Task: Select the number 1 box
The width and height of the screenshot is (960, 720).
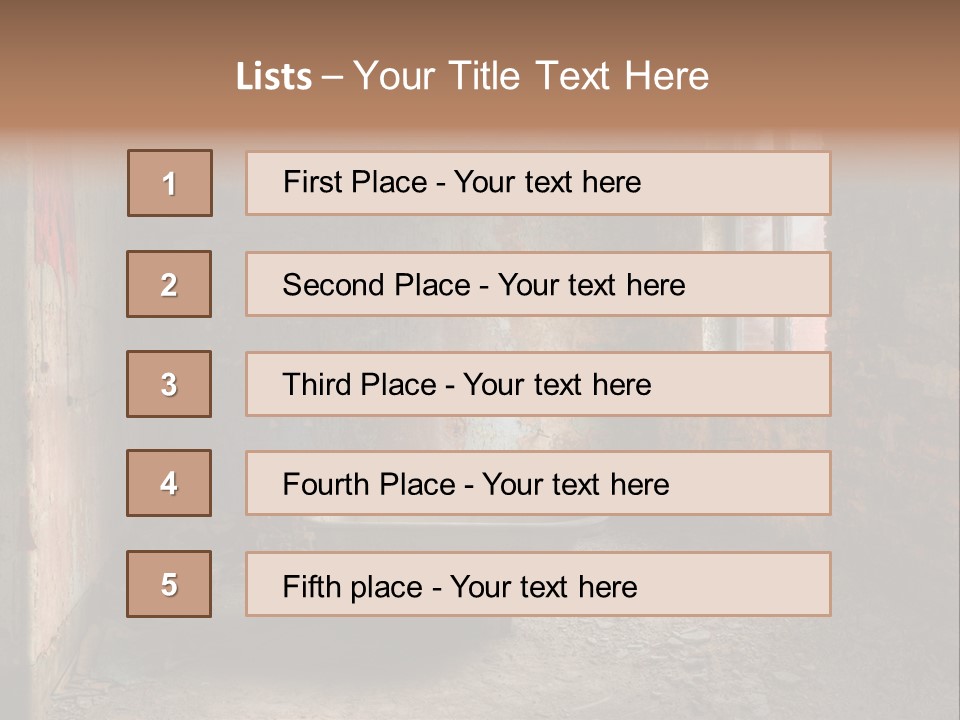Action: click(170, 183)
